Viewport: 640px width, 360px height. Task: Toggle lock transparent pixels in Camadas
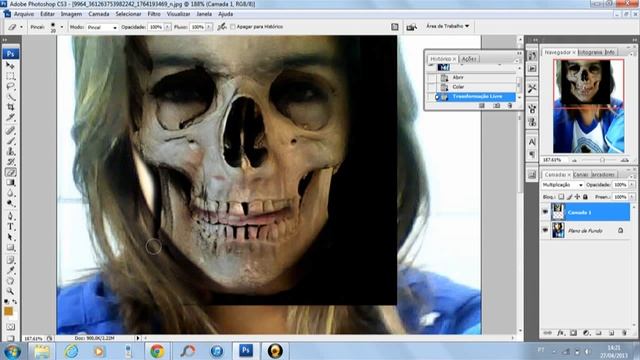[561, 197]
